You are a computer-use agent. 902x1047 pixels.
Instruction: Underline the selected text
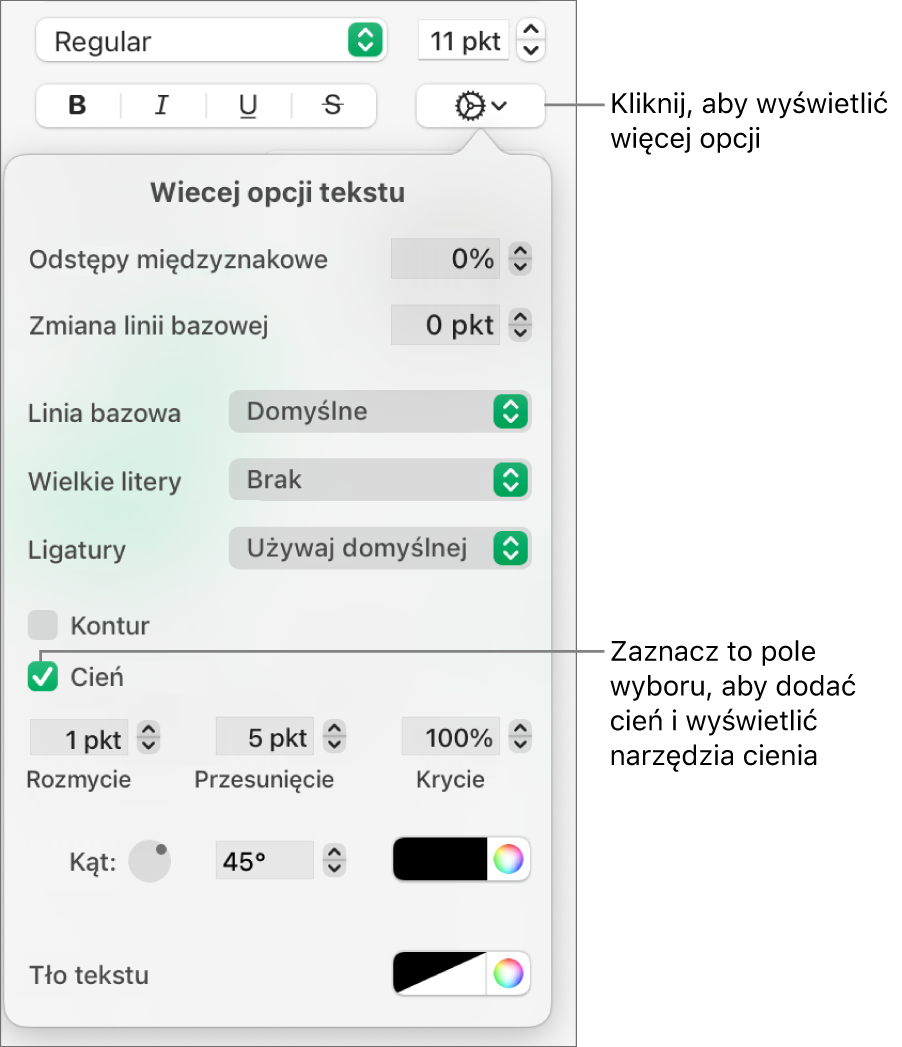[x=248, y=106]
